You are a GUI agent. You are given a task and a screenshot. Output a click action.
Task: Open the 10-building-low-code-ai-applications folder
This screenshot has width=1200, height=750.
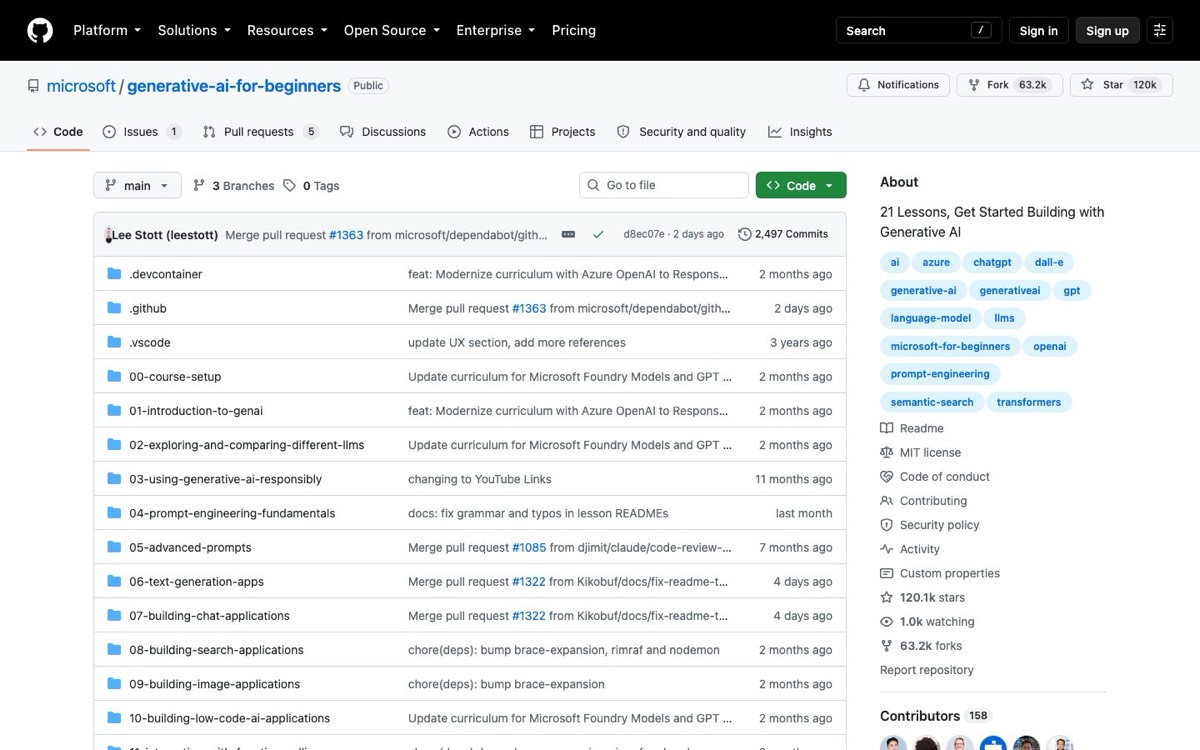coord(229,718)
